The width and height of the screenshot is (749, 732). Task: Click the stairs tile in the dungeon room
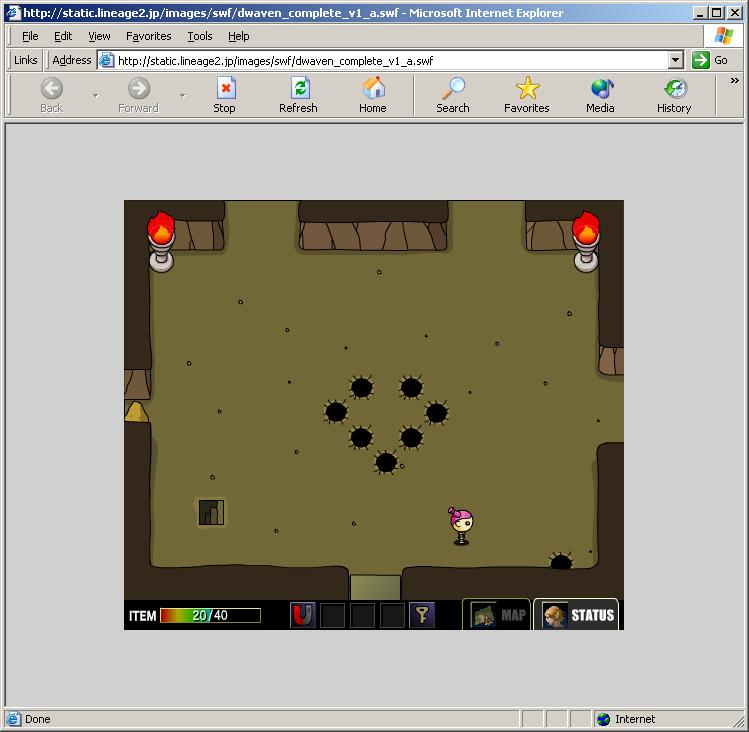pos(211,512)
